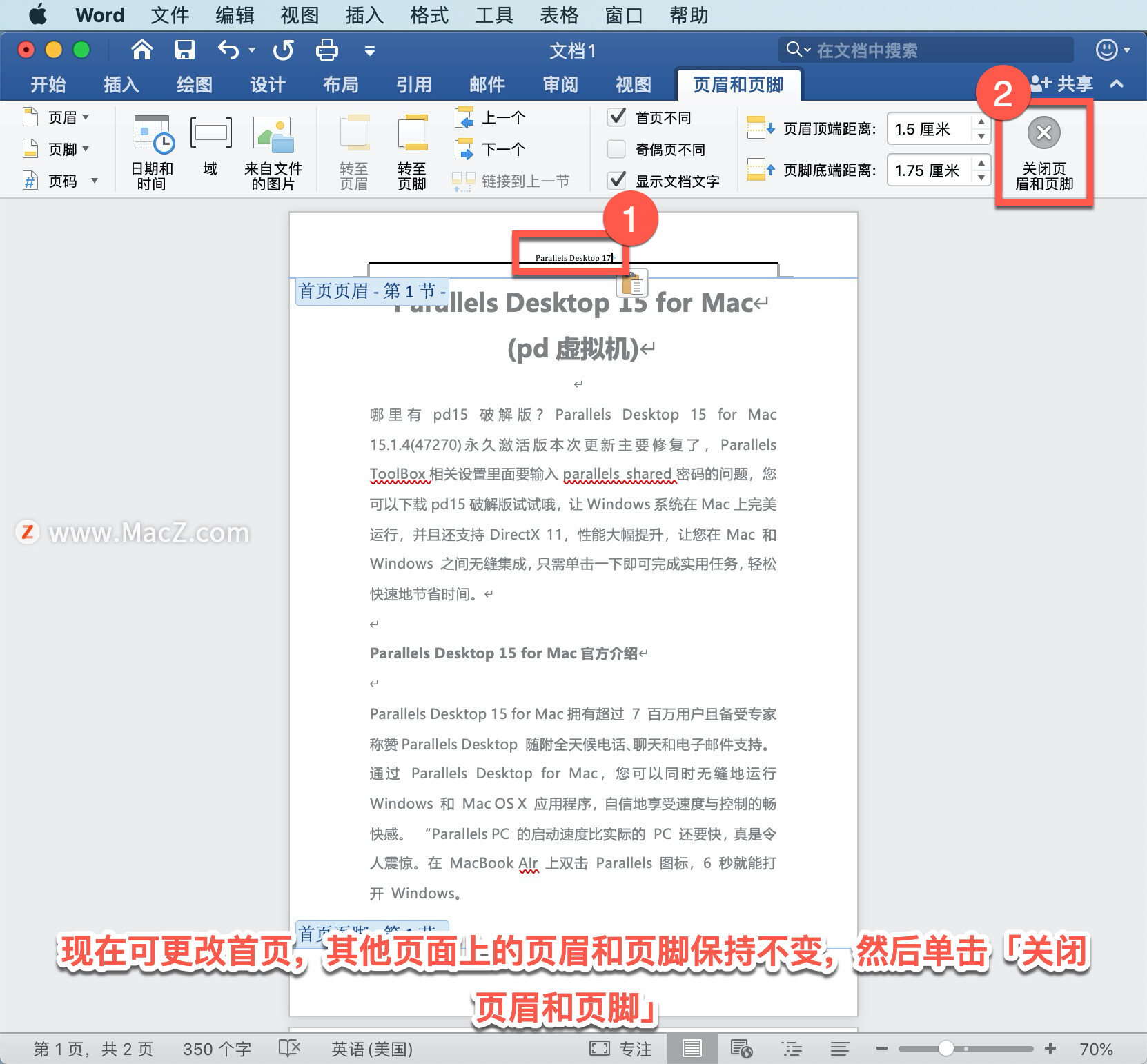Go to the next section with 下一个

[491, 149]
